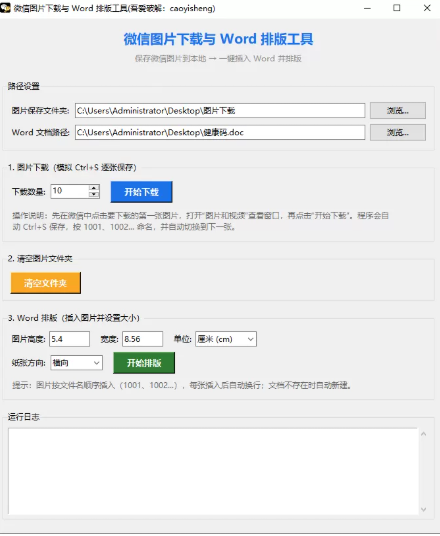
Task: Click the 图片高度 label
Action: [29, 339]
